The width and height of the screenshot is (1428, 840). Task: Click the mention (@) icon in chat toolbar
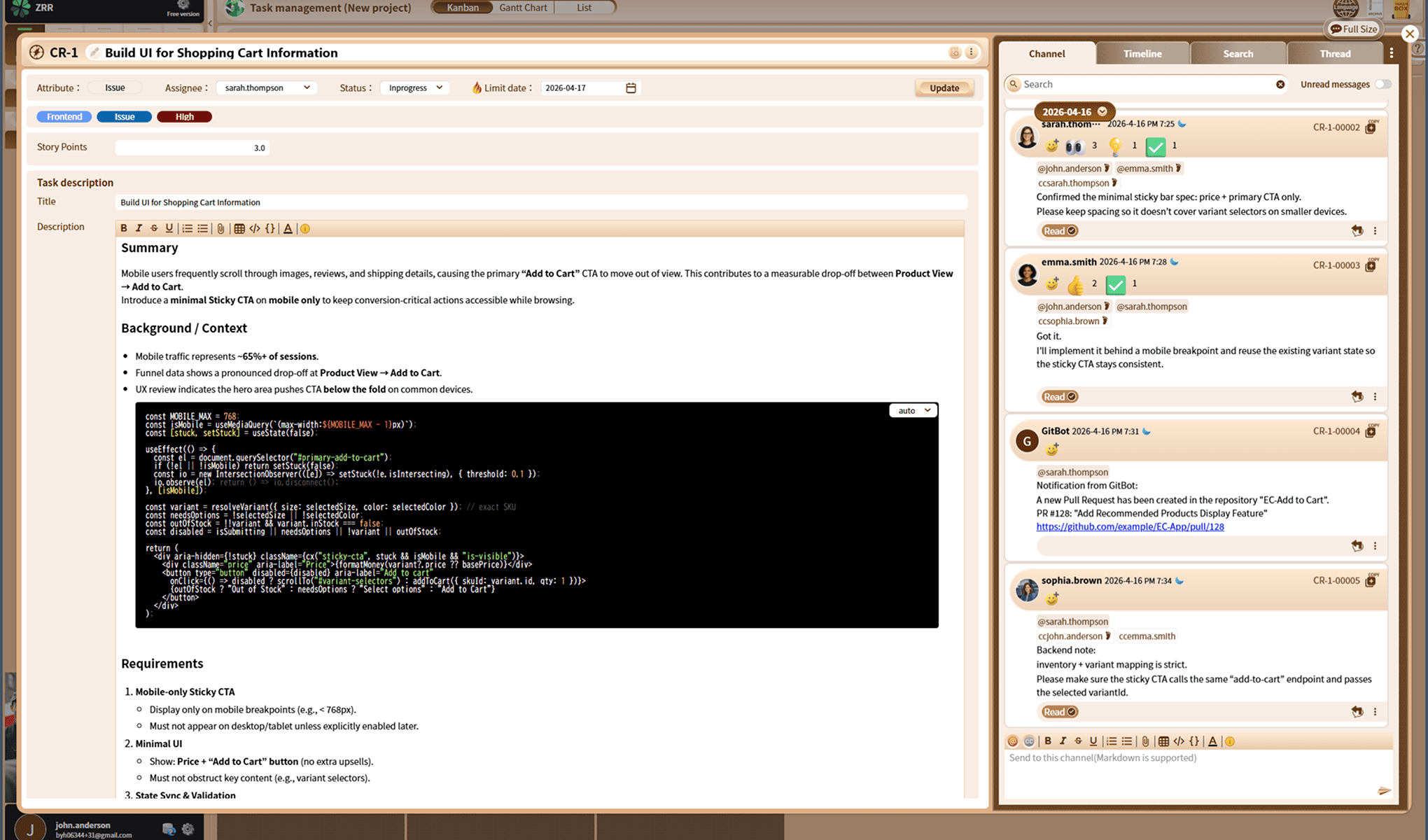[x=1013, y=741]
